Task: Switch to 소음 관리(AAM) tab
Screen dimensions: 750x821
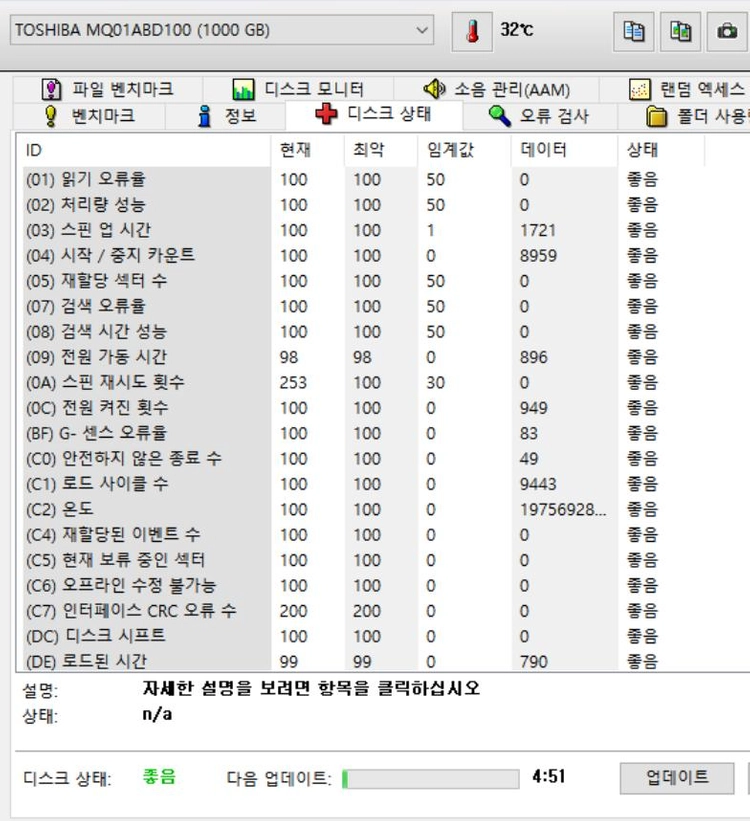Action: [497, 90]
